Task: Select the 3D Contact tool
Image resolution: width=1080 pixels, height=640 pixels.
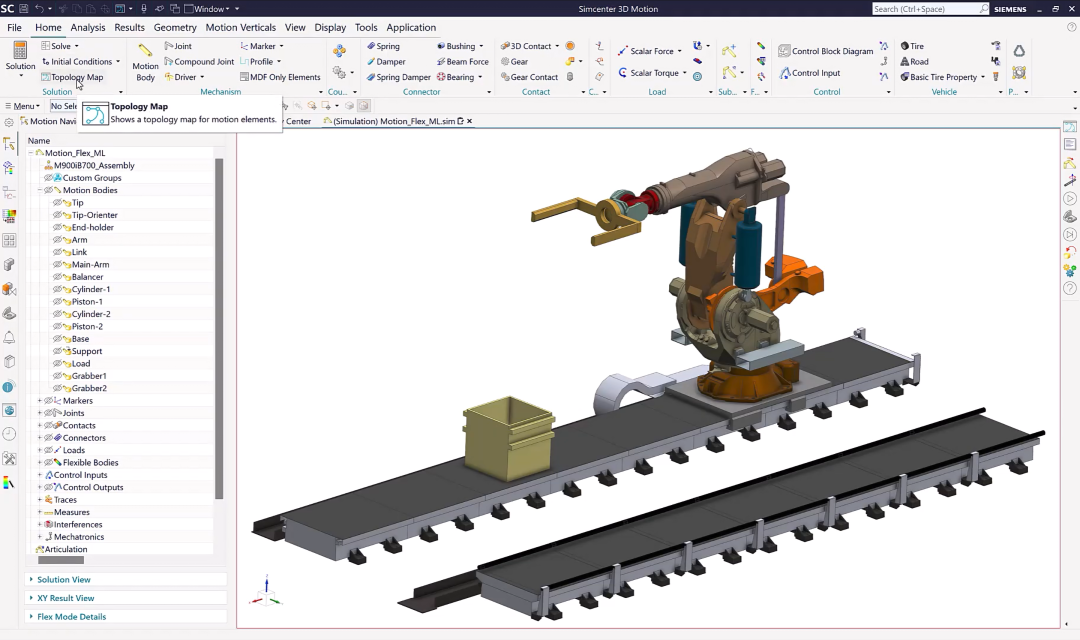Action: tap(526, 46)
